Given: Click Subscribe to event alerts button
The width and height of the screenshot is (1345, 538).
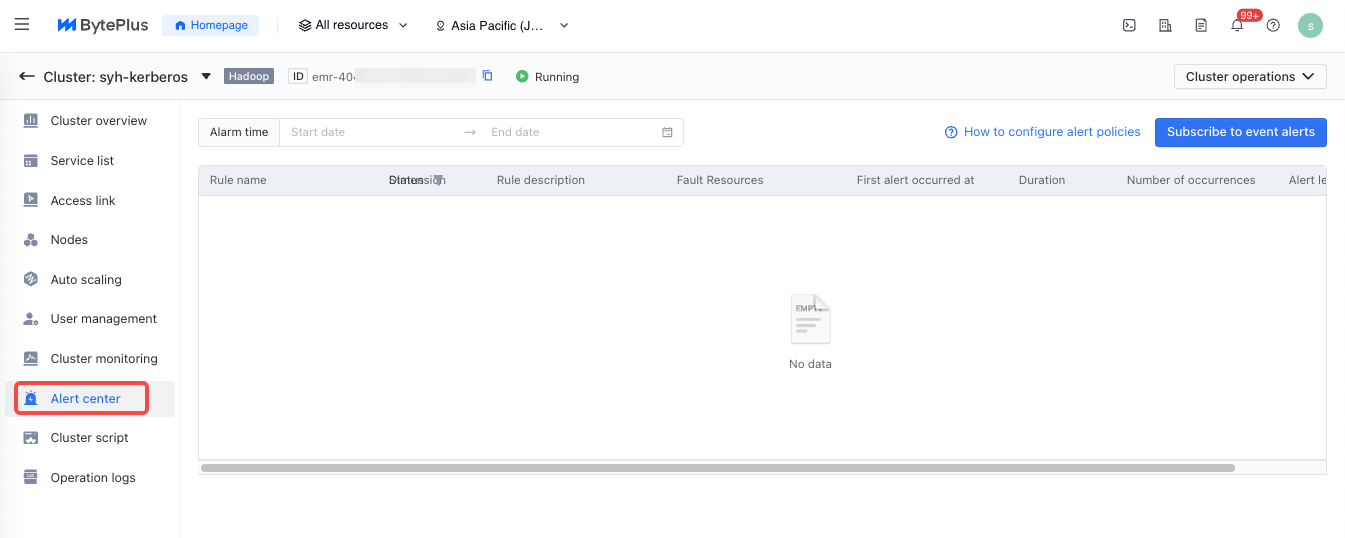Looking at the screenshot, I should click(1240, 132).
